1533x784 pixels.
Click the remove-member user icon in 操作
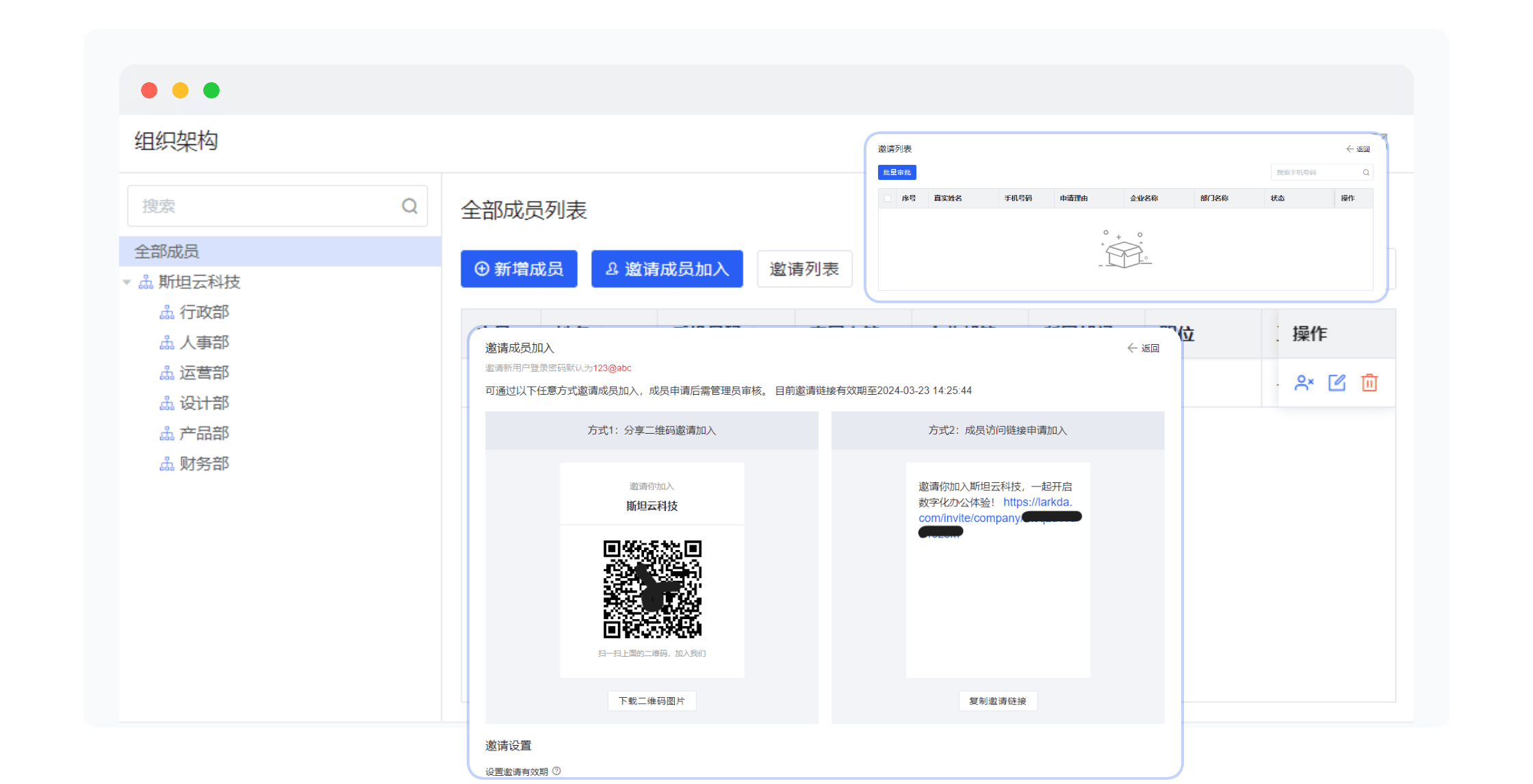click(x=1304, y=383)
